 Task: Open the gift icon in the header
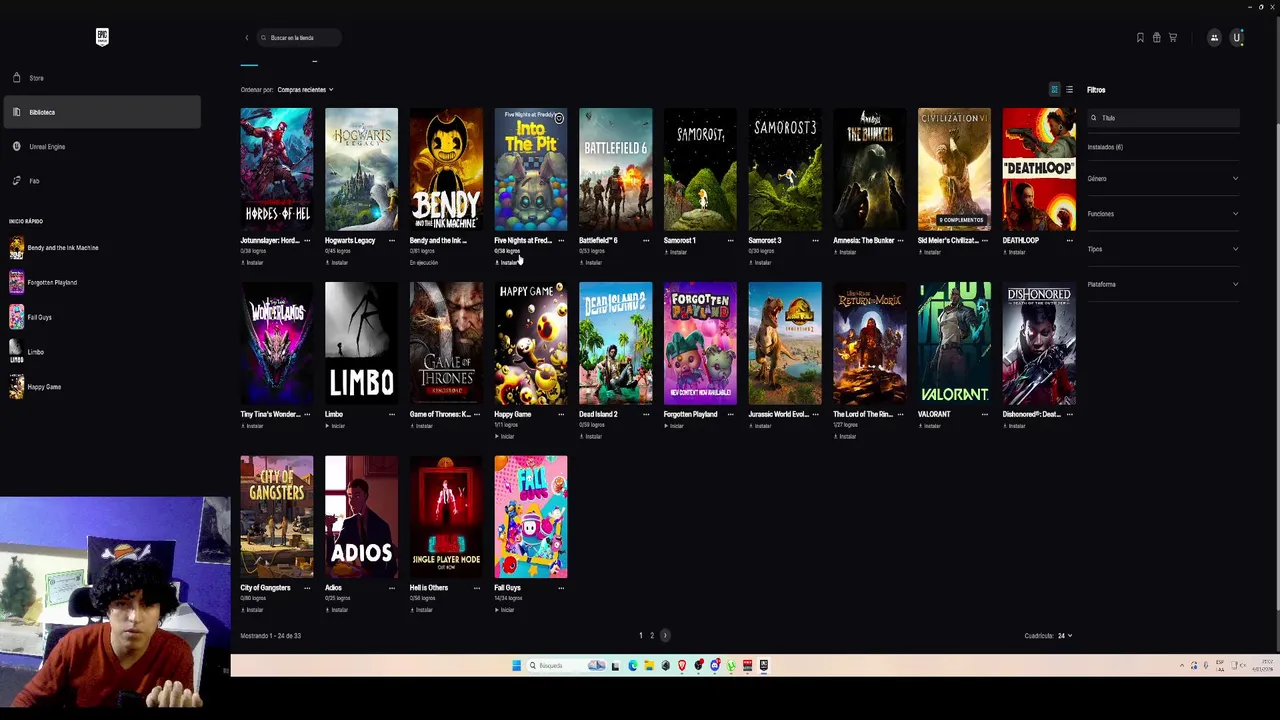(1156, 38)
